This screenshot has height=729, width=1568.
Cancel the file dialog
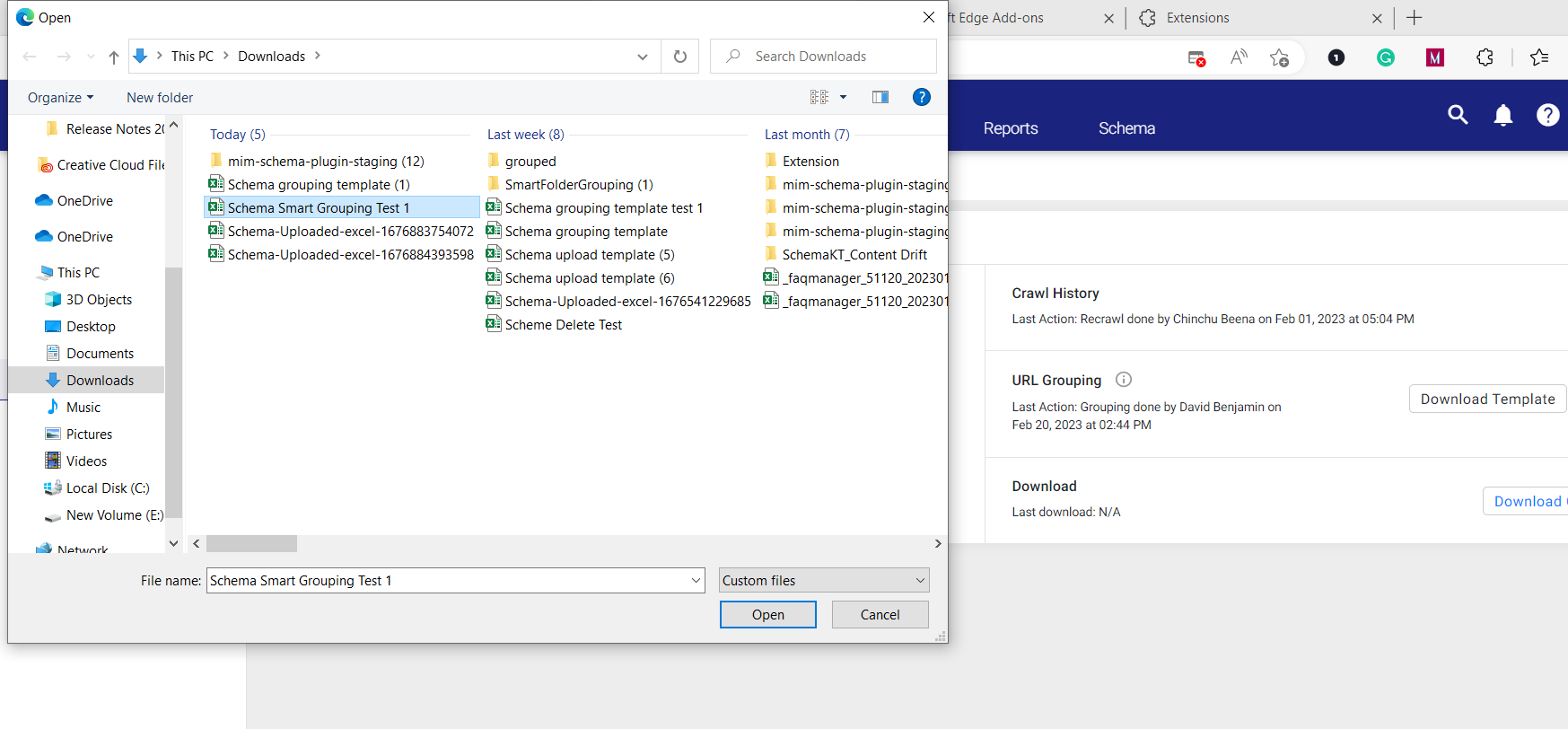coord(880,614)
